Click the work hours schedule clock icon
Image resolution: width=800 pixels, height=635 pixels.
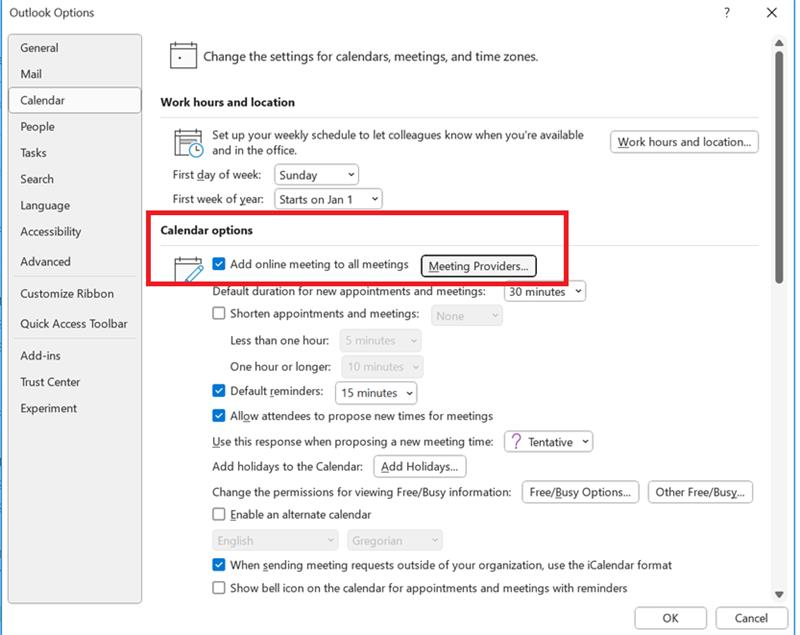[x=189, y=143]
